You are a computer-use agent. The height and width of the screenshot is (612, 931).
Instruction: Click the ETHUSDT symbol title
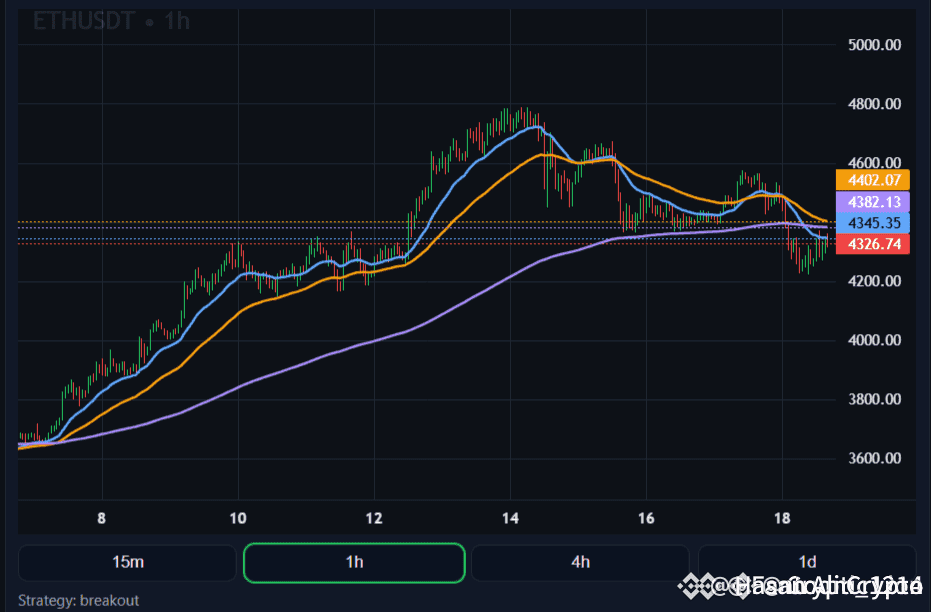tap(84, 21)
